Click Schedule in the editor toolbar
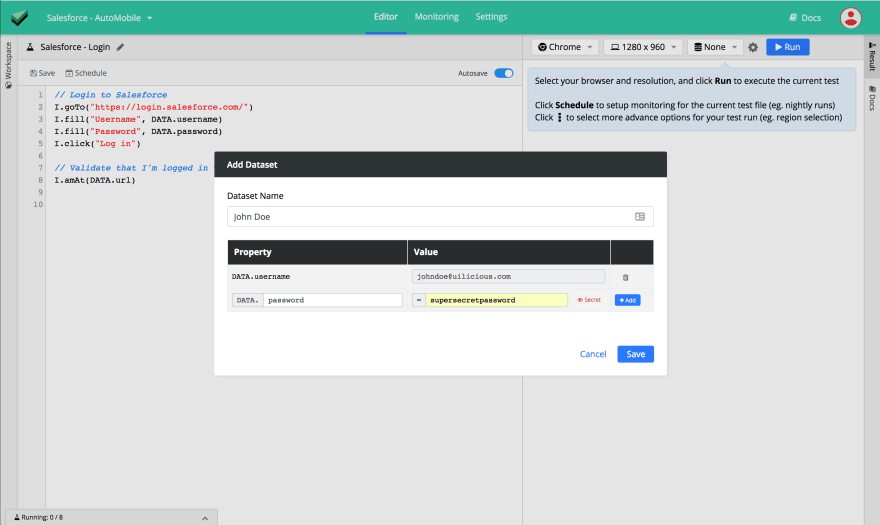 coord(86,73)
